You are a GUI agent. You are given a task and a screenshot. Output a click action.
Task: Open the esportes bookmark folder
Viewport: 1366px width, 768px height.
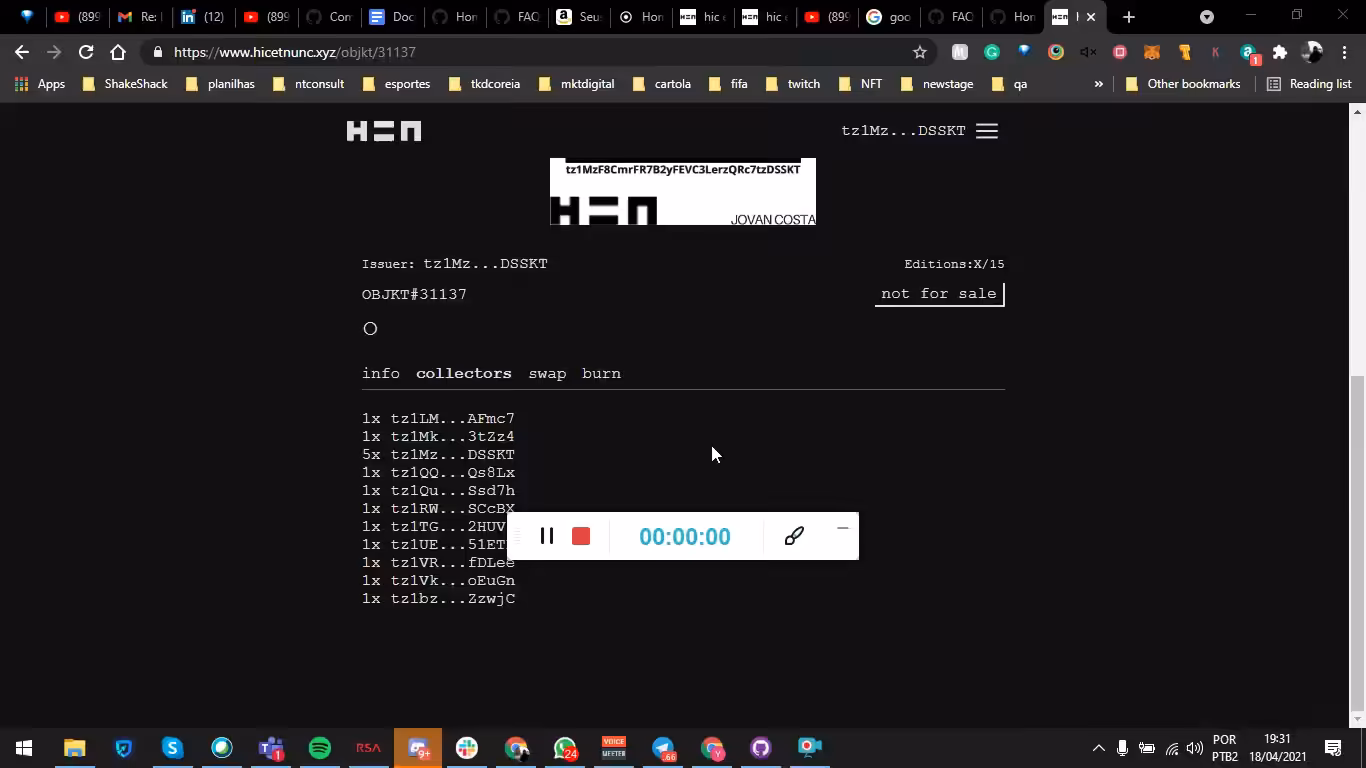pyautogui.click(x=397, y=84)
